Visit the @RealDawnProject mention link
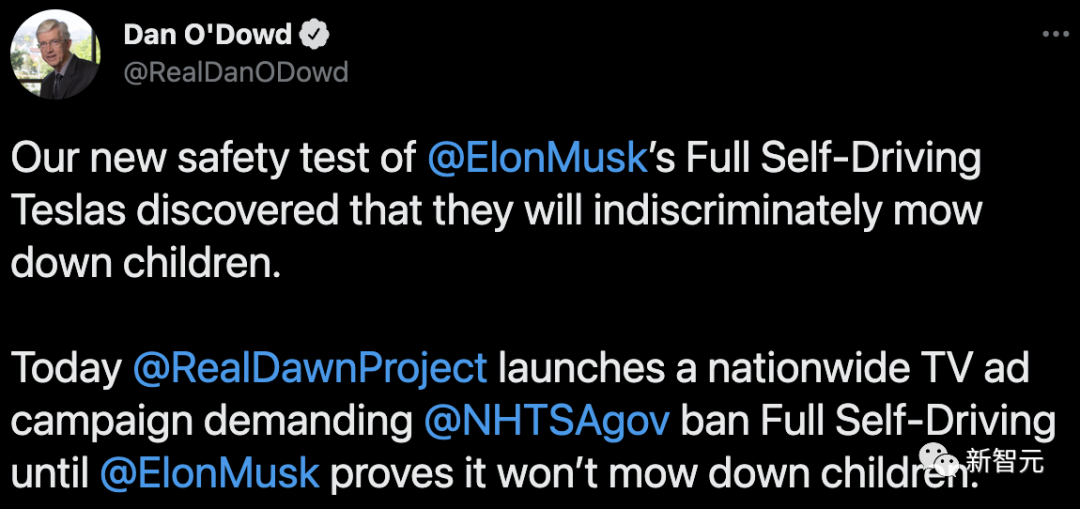This screenshot has height=509, width=1080. click(310, 368)
